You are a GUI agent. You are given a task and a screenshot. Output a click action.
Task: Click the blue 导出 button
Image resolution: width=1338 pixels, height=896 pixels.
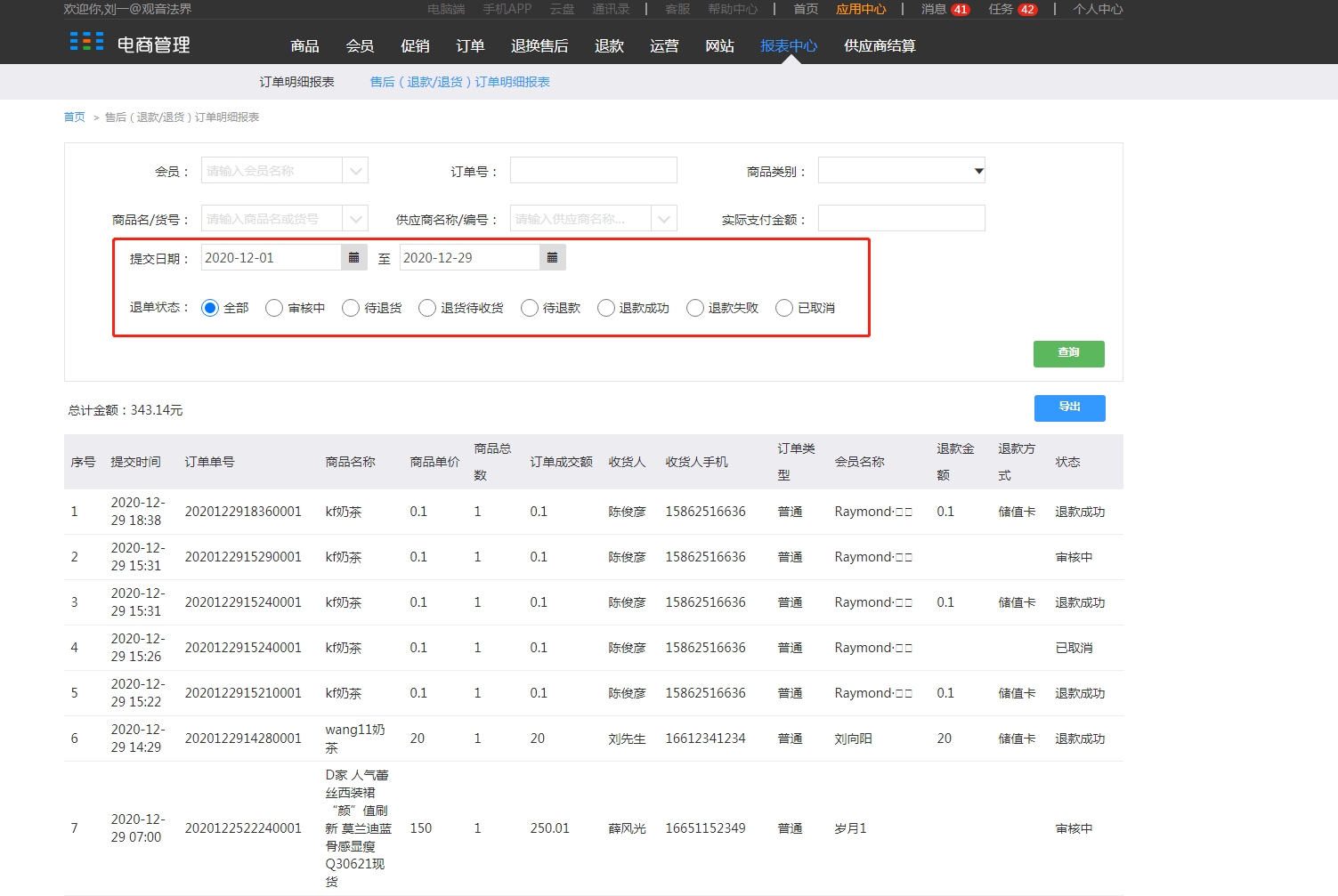coord(1070,408)
